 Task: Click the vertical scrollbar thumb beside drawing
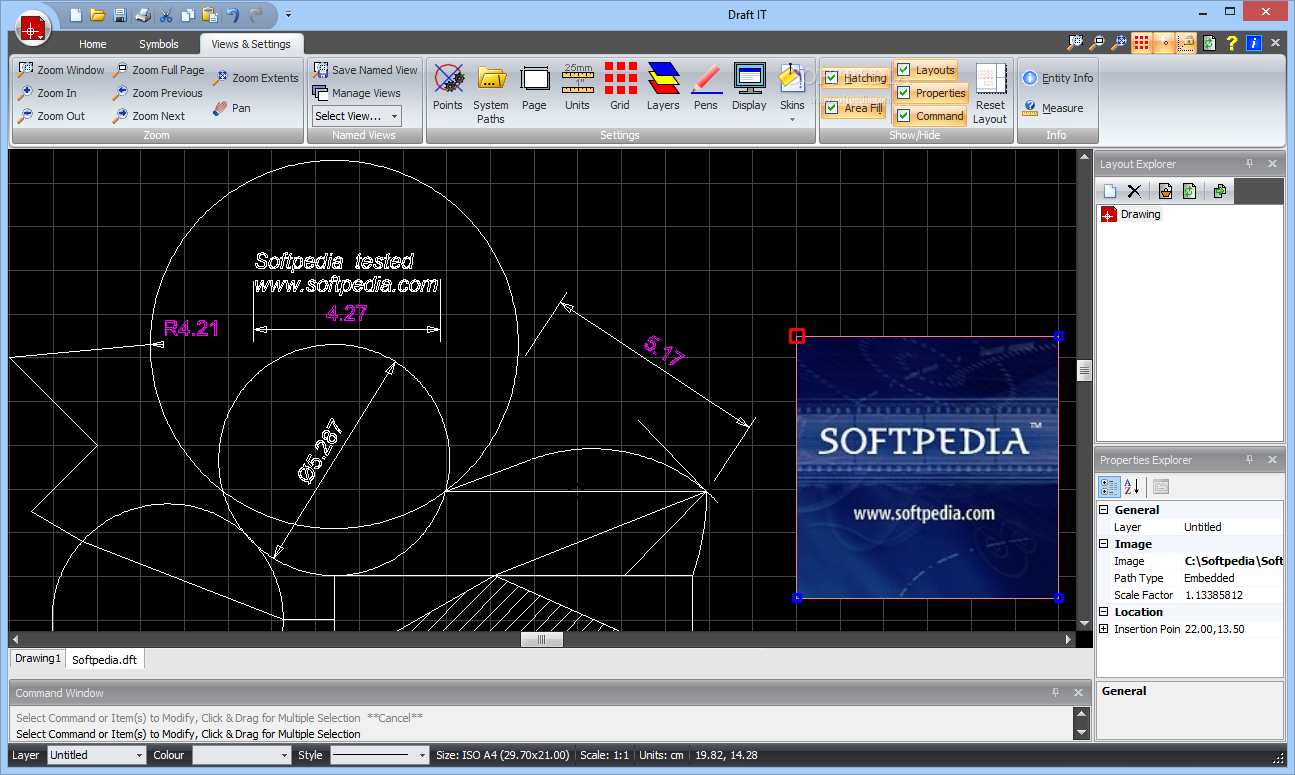[x=1084, y=371]
